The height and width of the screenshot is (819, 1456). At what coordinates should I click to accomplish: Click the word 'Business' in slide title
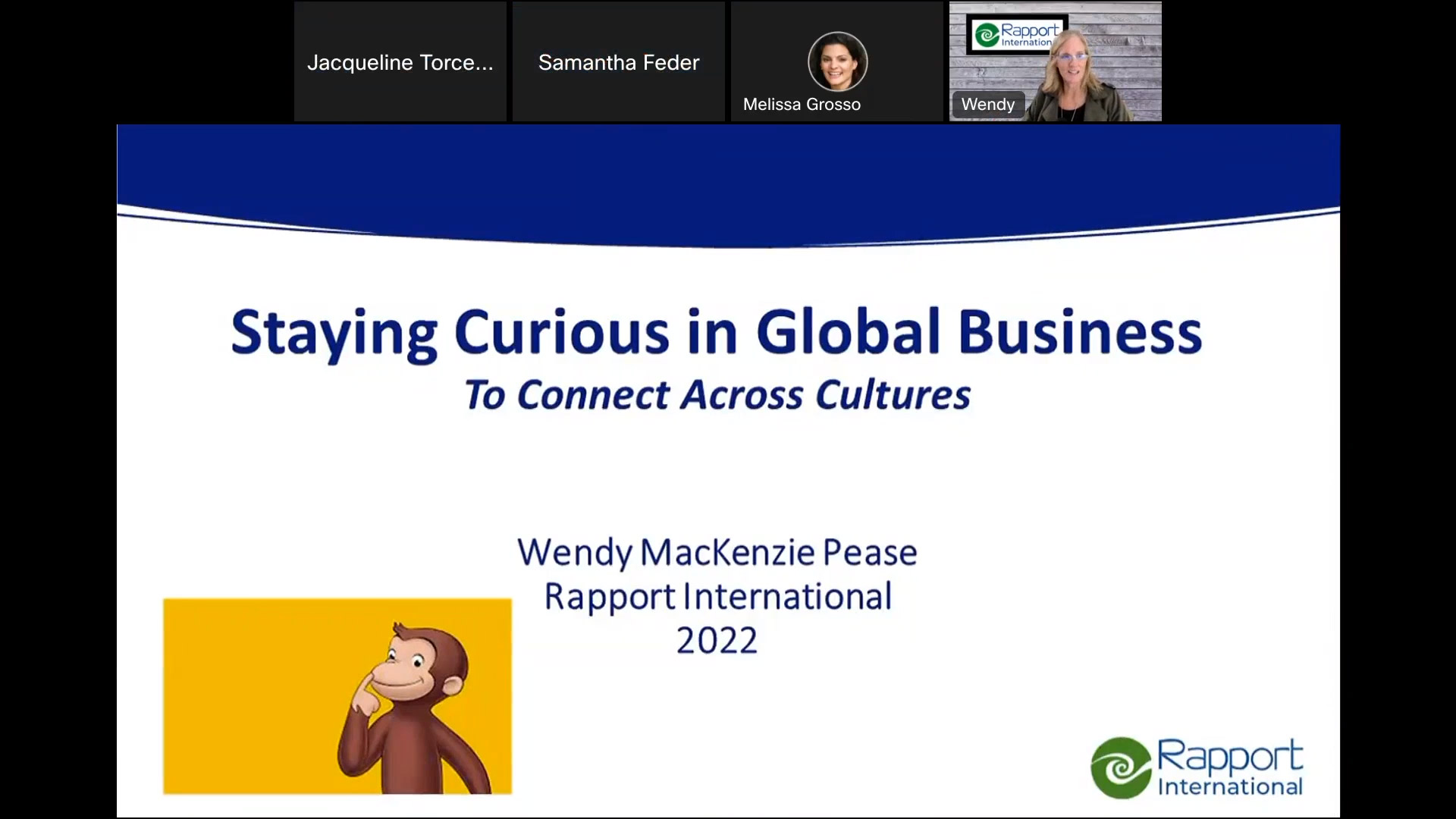click(1080, 332)
